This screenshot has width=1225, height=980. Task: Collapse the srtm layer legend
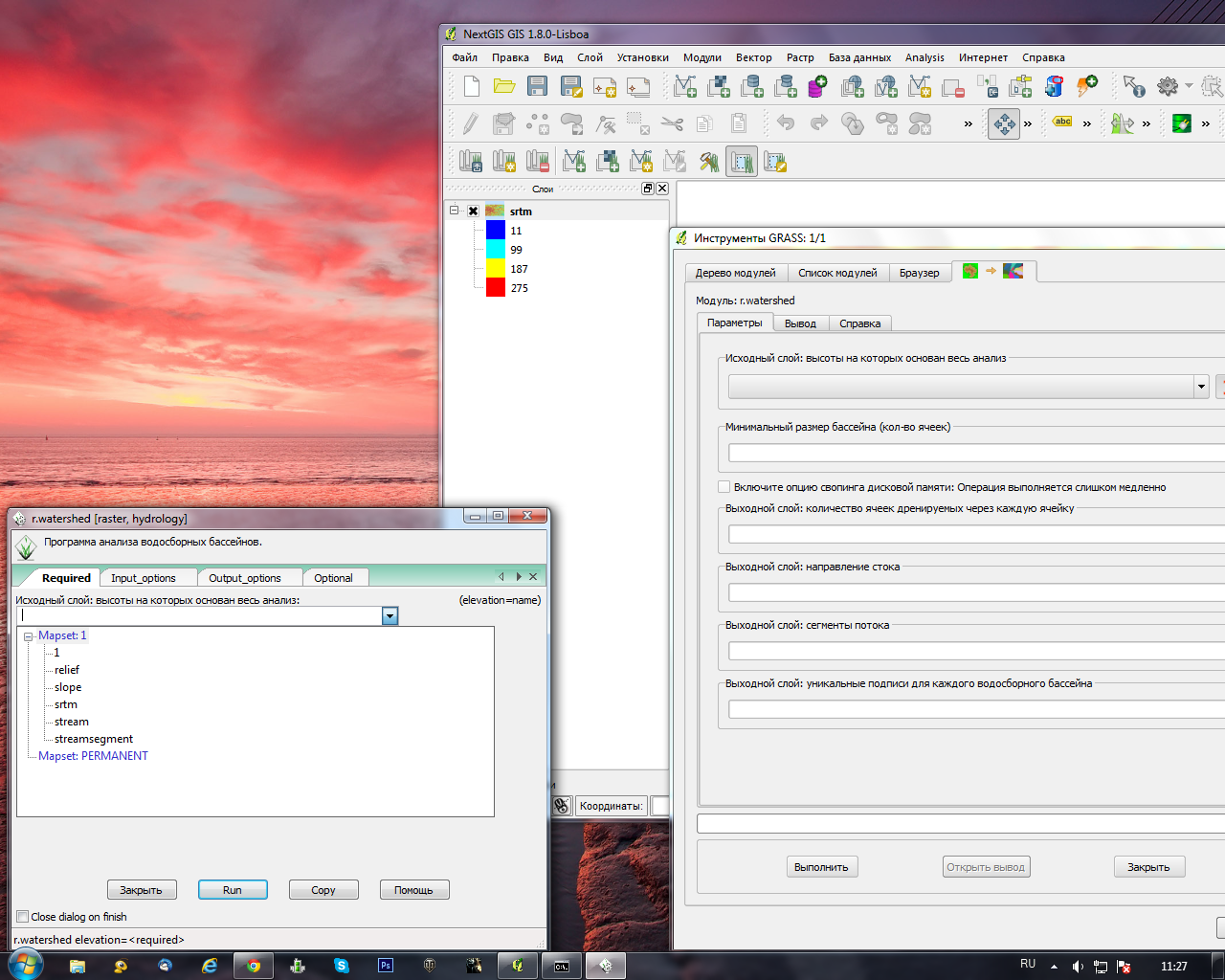(455, 211)
